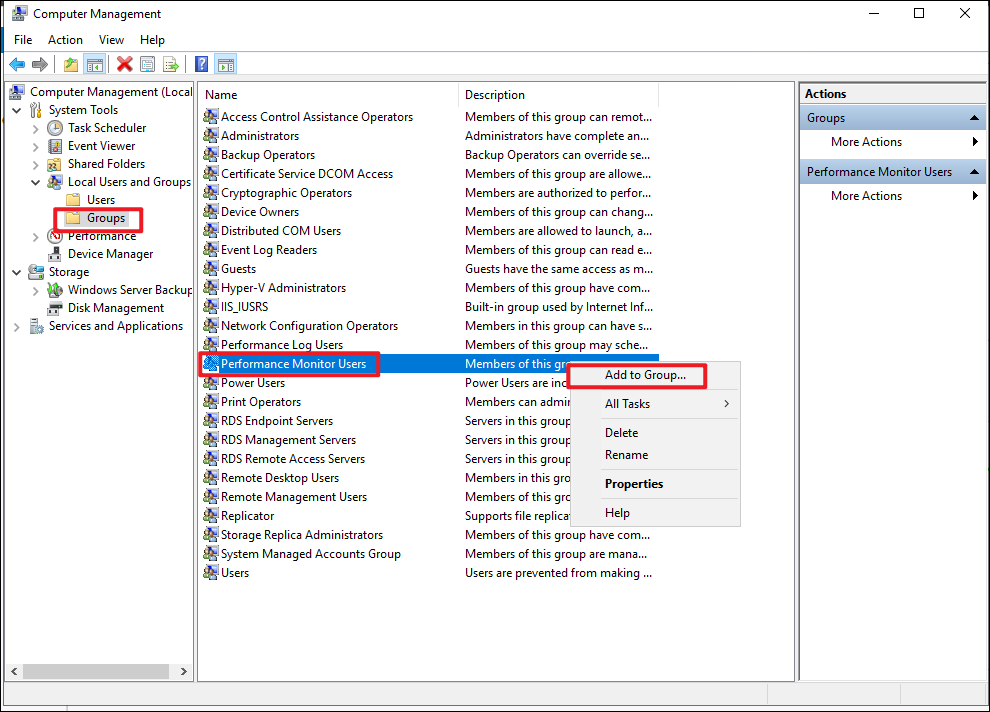Click the Shared Folders icon in tree
Screen dimensions: 990x712
(x=55, y=164)
